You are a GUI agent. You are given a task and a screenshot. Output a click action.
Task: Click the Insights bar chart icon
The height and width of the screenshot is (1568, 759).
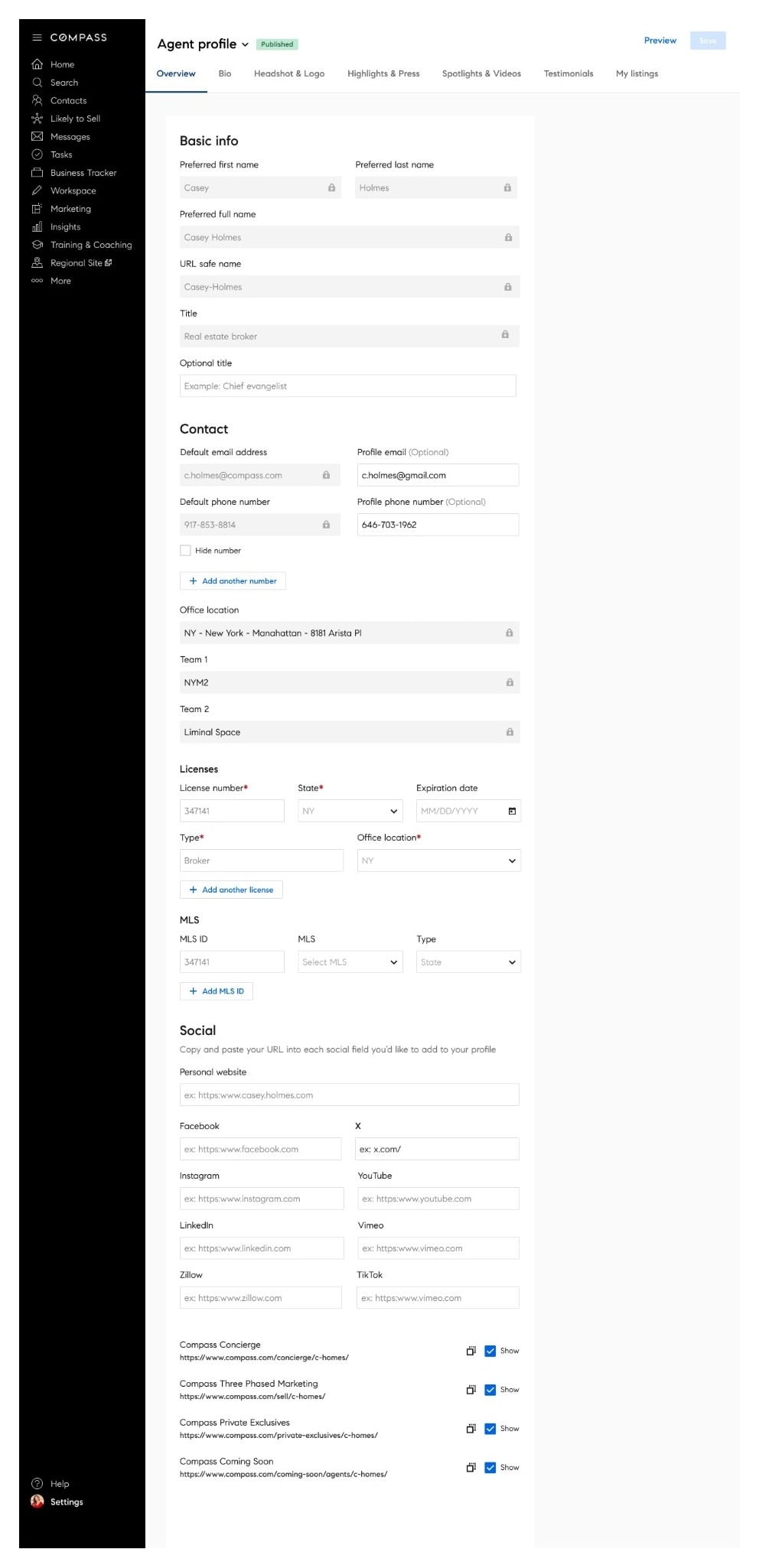tap(37, 227)
